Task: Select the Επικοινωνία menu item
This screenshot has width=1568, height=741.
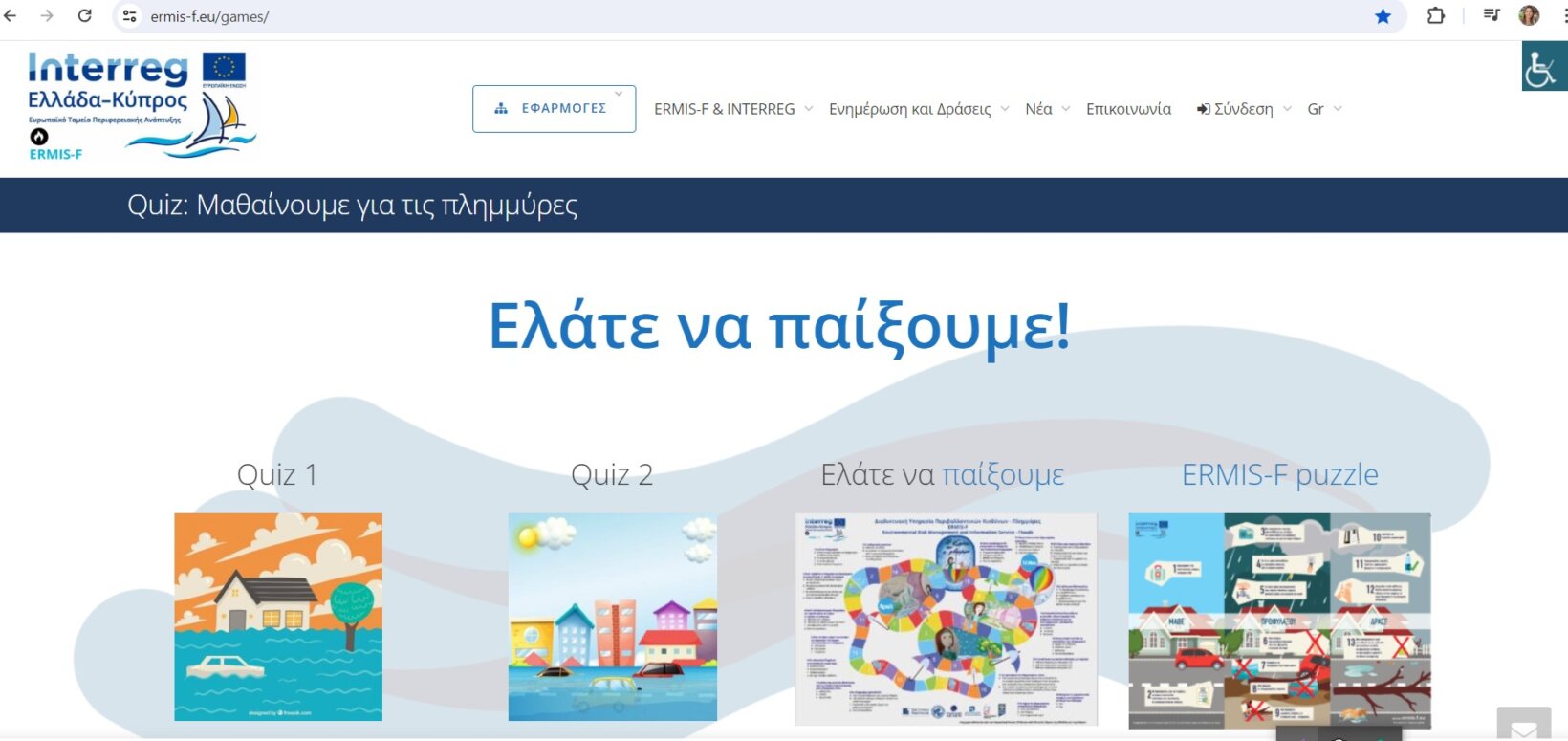Action: coord(1128,109)
